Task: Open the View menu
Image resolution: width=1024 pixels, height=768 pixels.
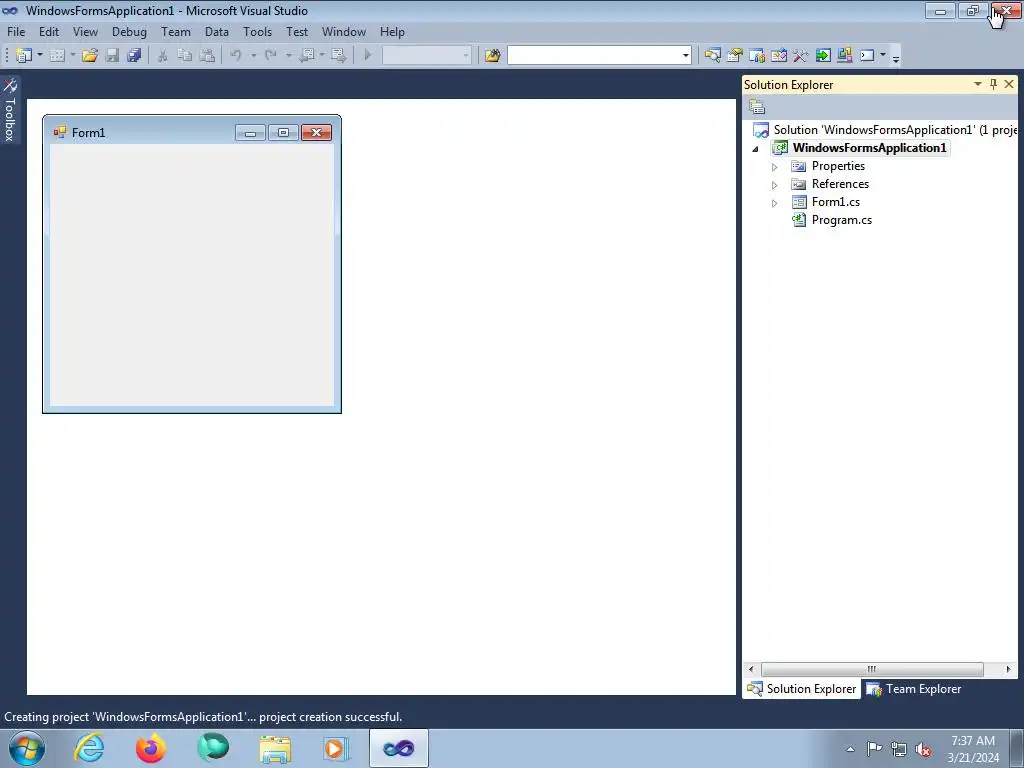Action: 85,31
